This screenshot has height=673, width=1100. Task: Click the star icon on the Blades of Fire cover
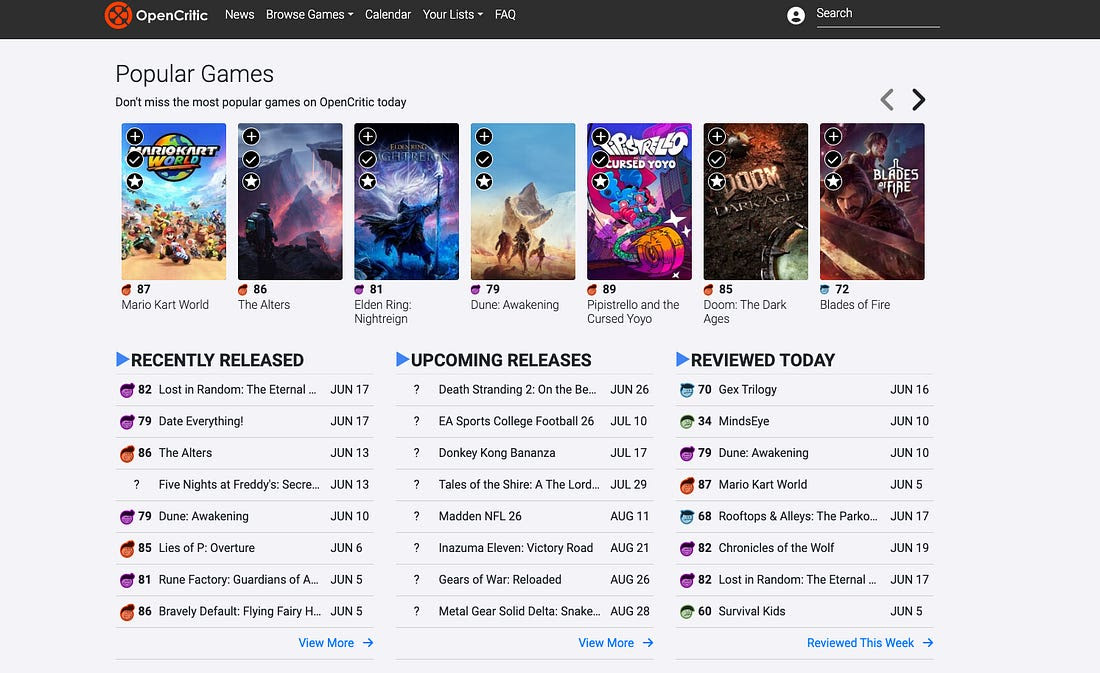click(x=833, y=181)
